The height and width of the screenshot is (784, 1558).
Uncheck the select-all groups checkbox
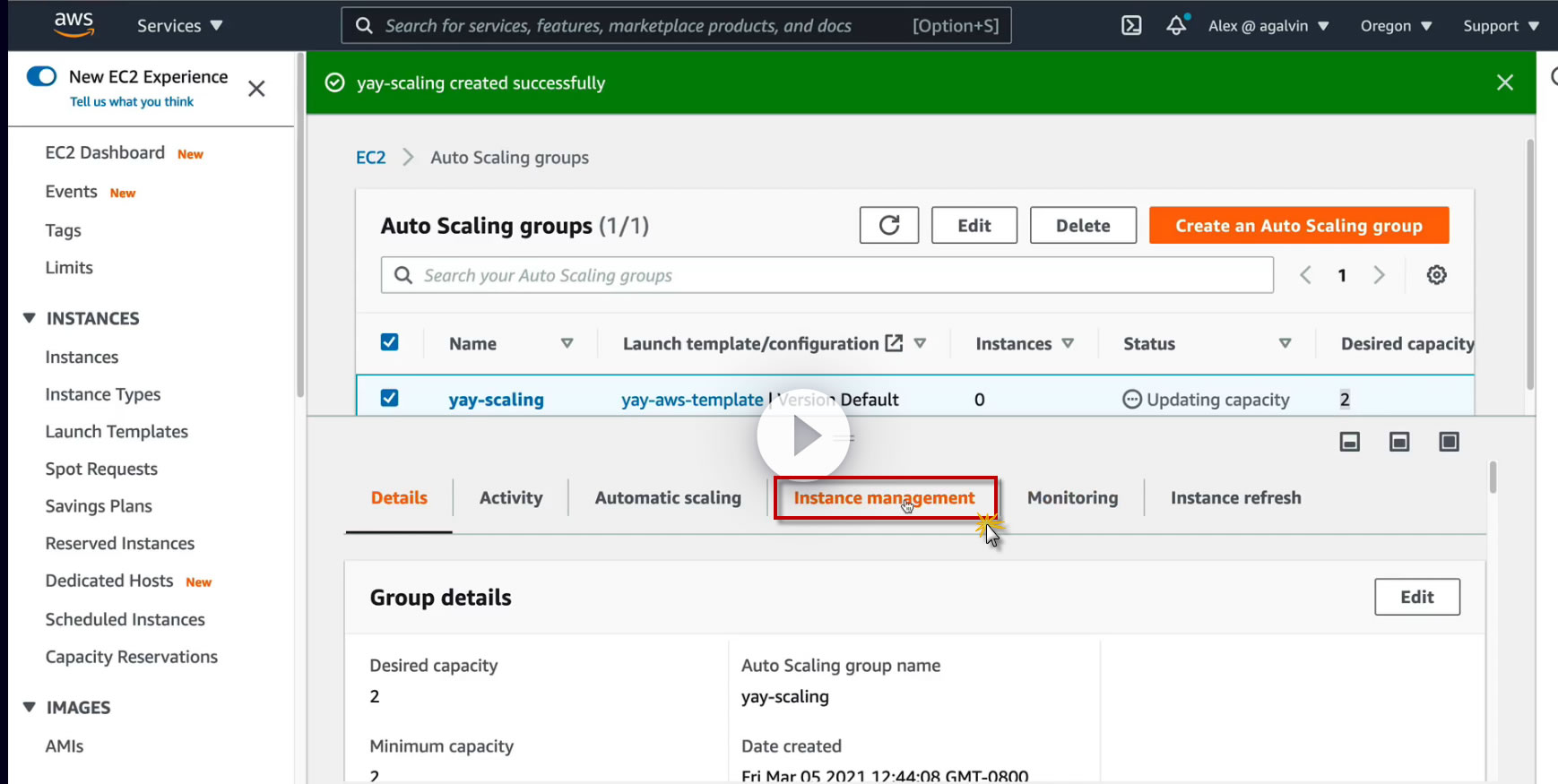click(x=389, y=342)
